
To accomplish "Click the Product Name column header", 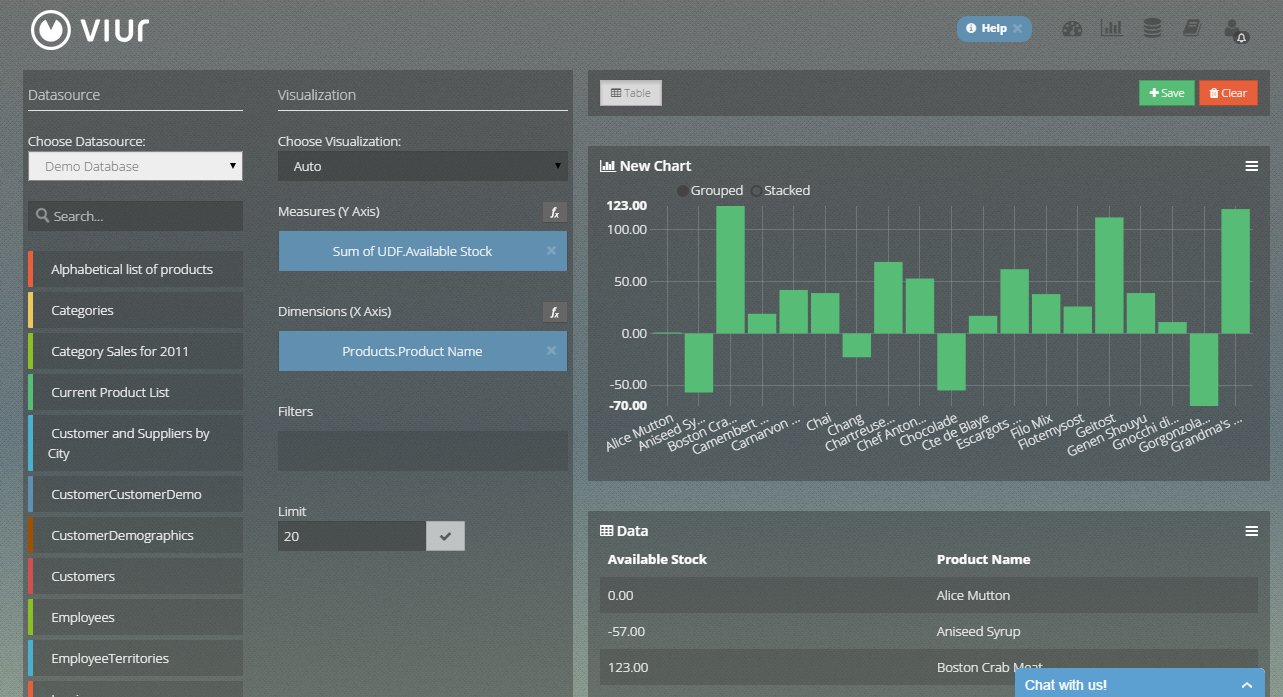I will point(983,559).
